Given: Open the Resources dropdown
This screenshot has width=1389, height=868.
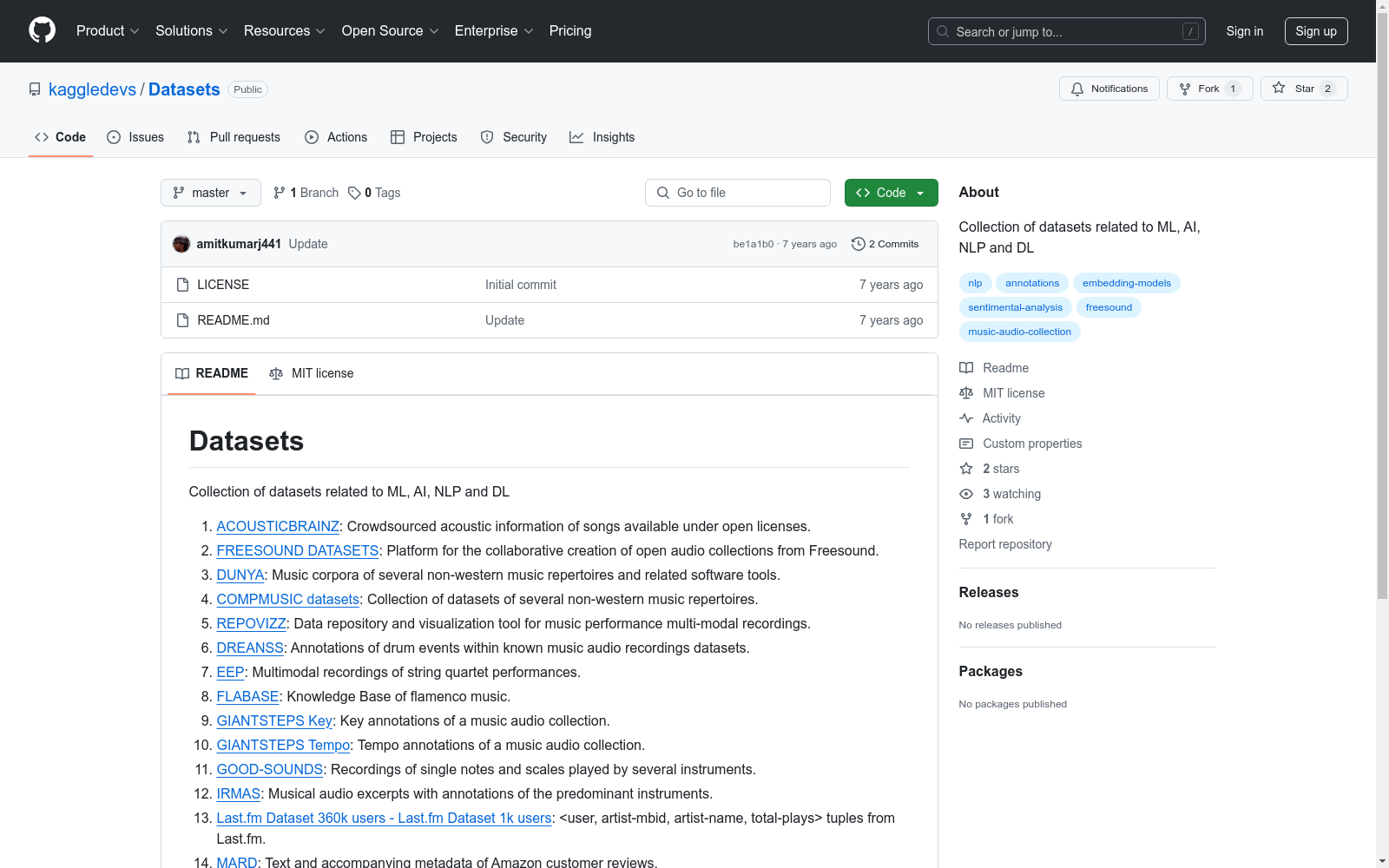Looking at the screenshot, I should pos(285,31).
